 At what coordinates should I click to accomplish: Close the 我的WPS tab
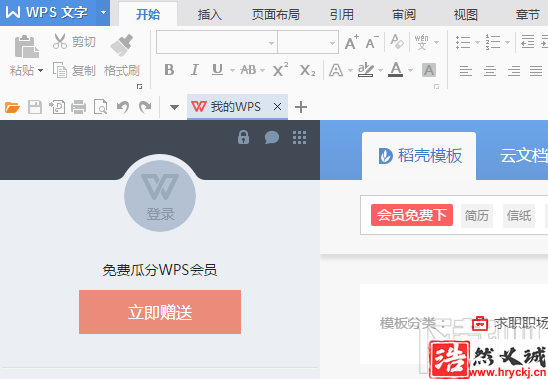point(277,107)
